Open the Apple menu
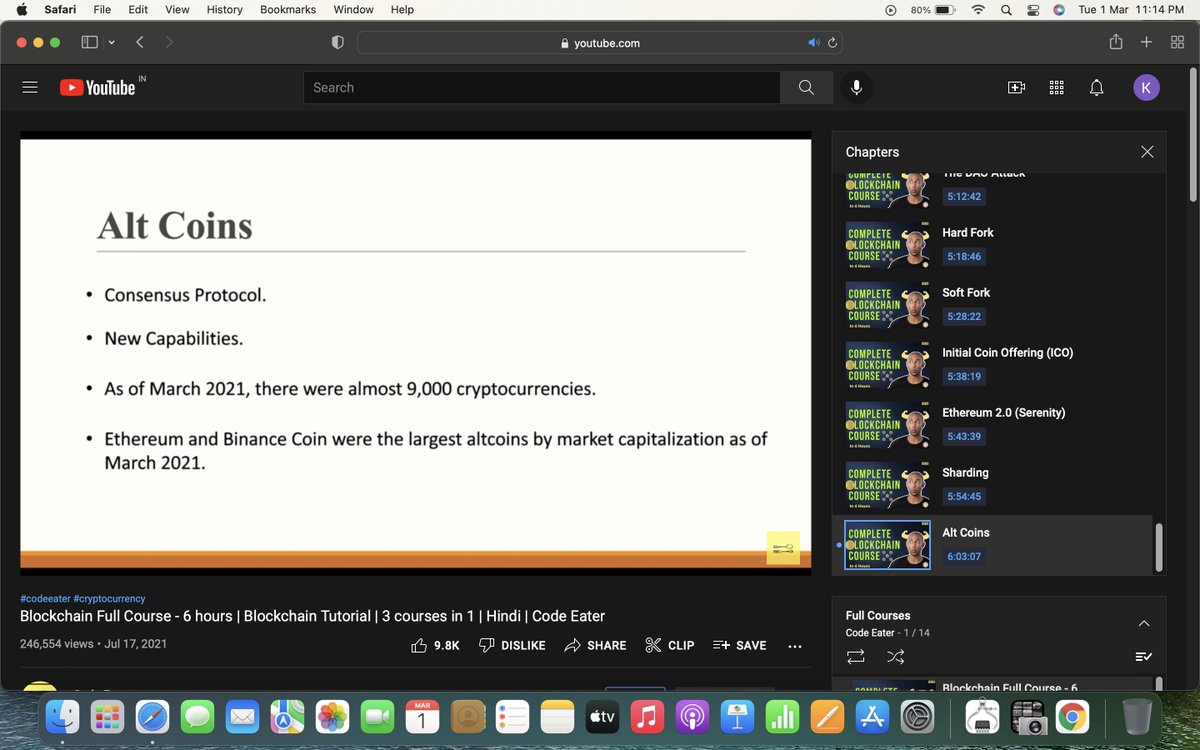Image resolution: width=1200 pixels, height=750 pixels. click(x=22, y=10)
